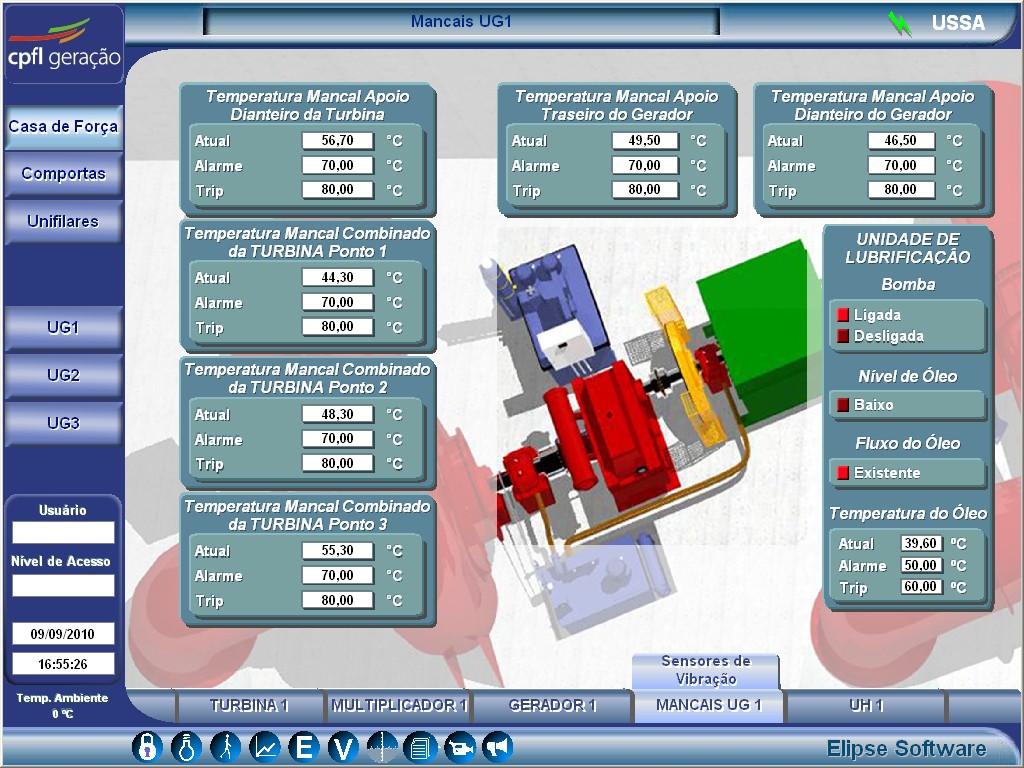Click the green lightning bolt icon
This screenshot has height=768, width=1024.
pos(901,24)
